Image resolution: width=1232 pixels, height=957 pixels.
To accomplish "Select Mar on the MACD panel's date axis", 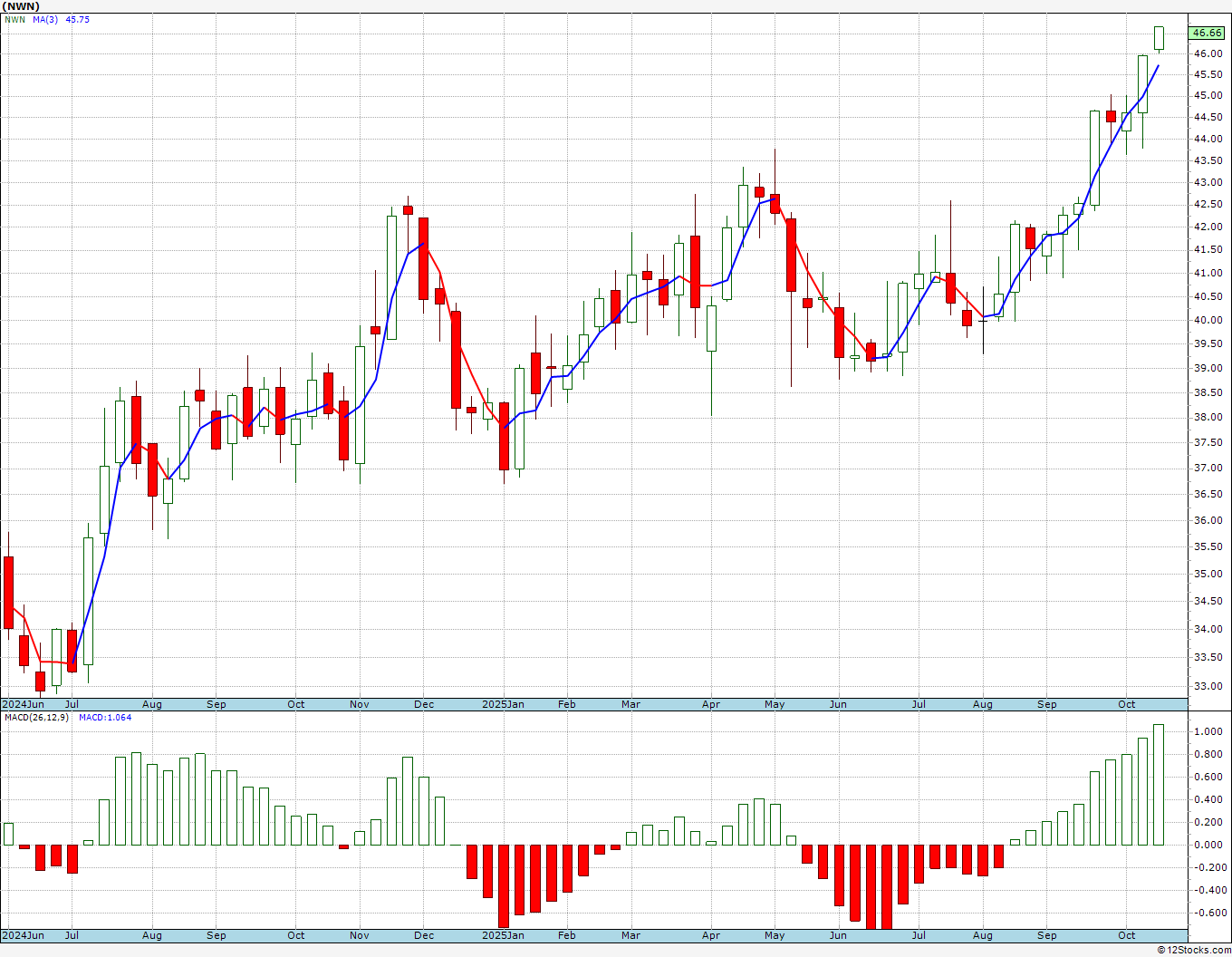I will tap(630, 935).
